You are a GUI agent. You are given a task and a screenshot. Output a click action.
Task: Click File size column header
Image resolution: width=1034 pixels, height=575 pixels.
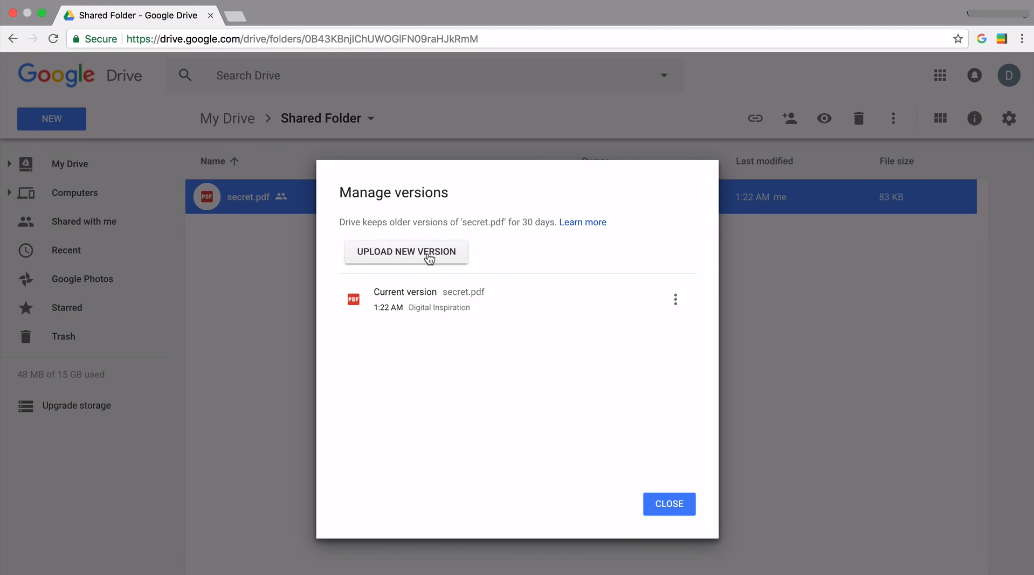[x=896, y=161]
